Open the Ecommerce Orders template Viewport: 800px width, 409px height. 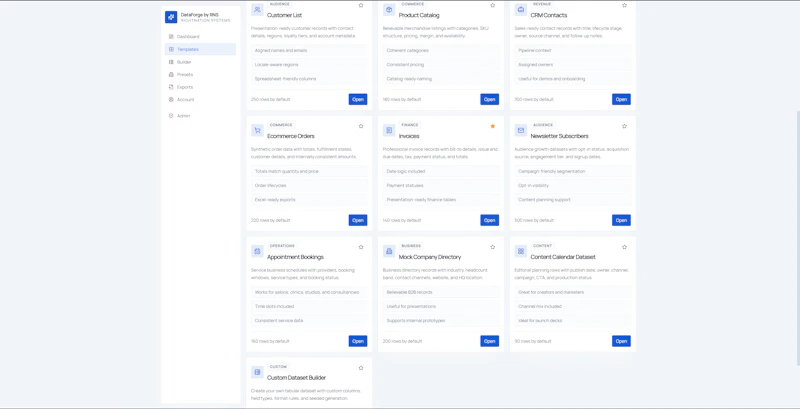tap(358, 220)
